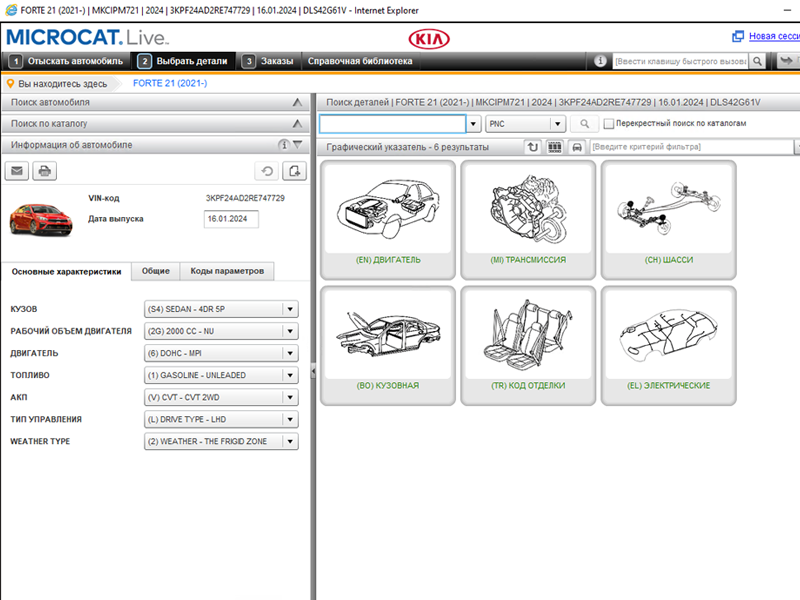Click the FORTE 21 (2021-) breadcrumb link
The width and height of the screenshot is (800, 600).
click(170, 83)
